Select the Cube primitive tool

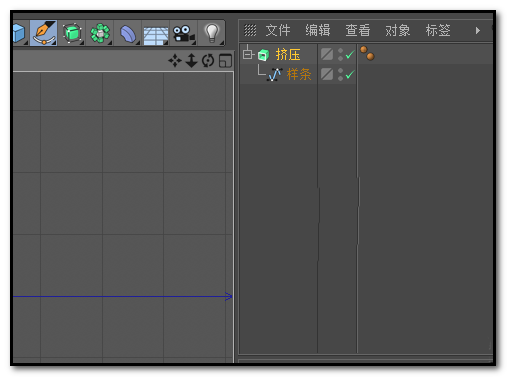click(19, 33)
